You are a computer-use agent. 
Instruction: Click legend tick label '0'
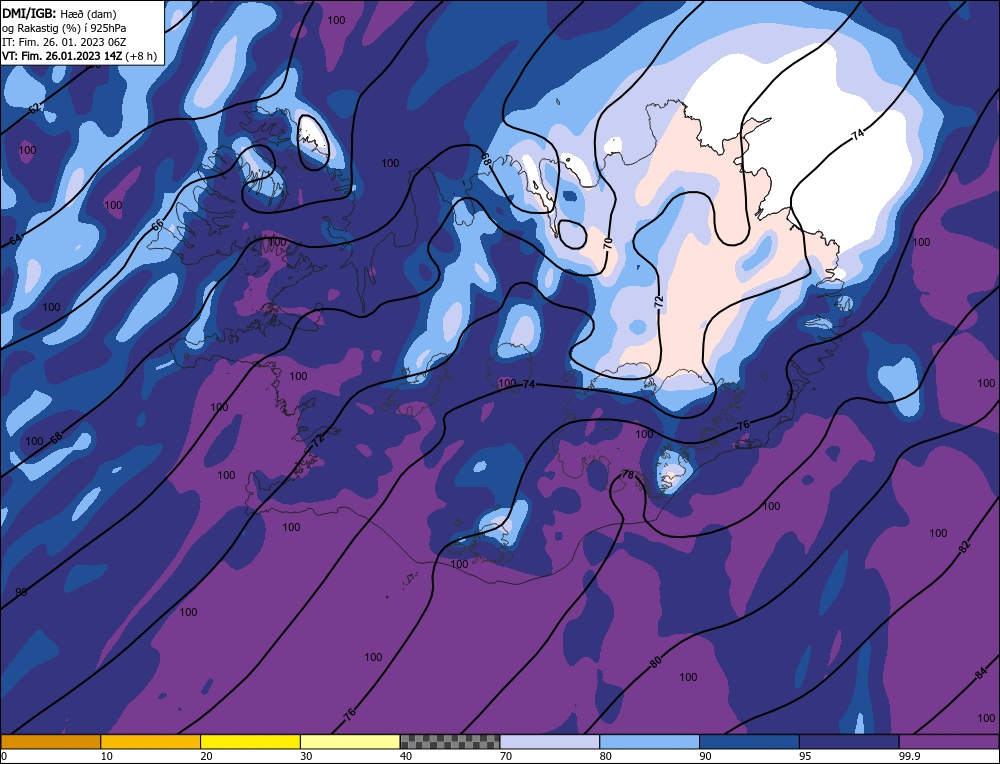(4, 756)
